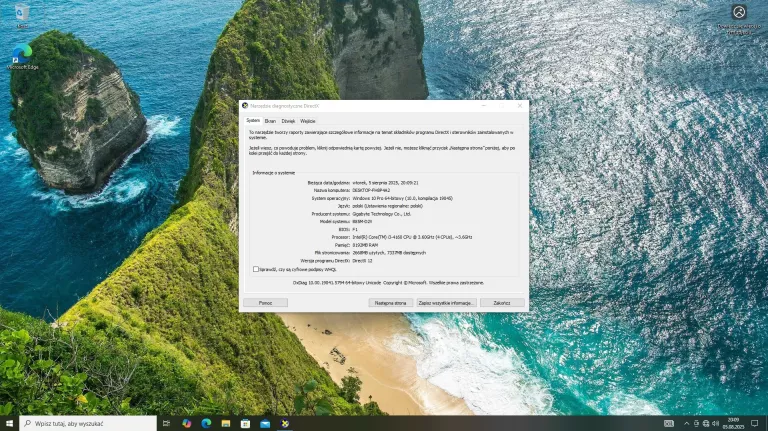Switch to the Ekran tab

(270, 120)
